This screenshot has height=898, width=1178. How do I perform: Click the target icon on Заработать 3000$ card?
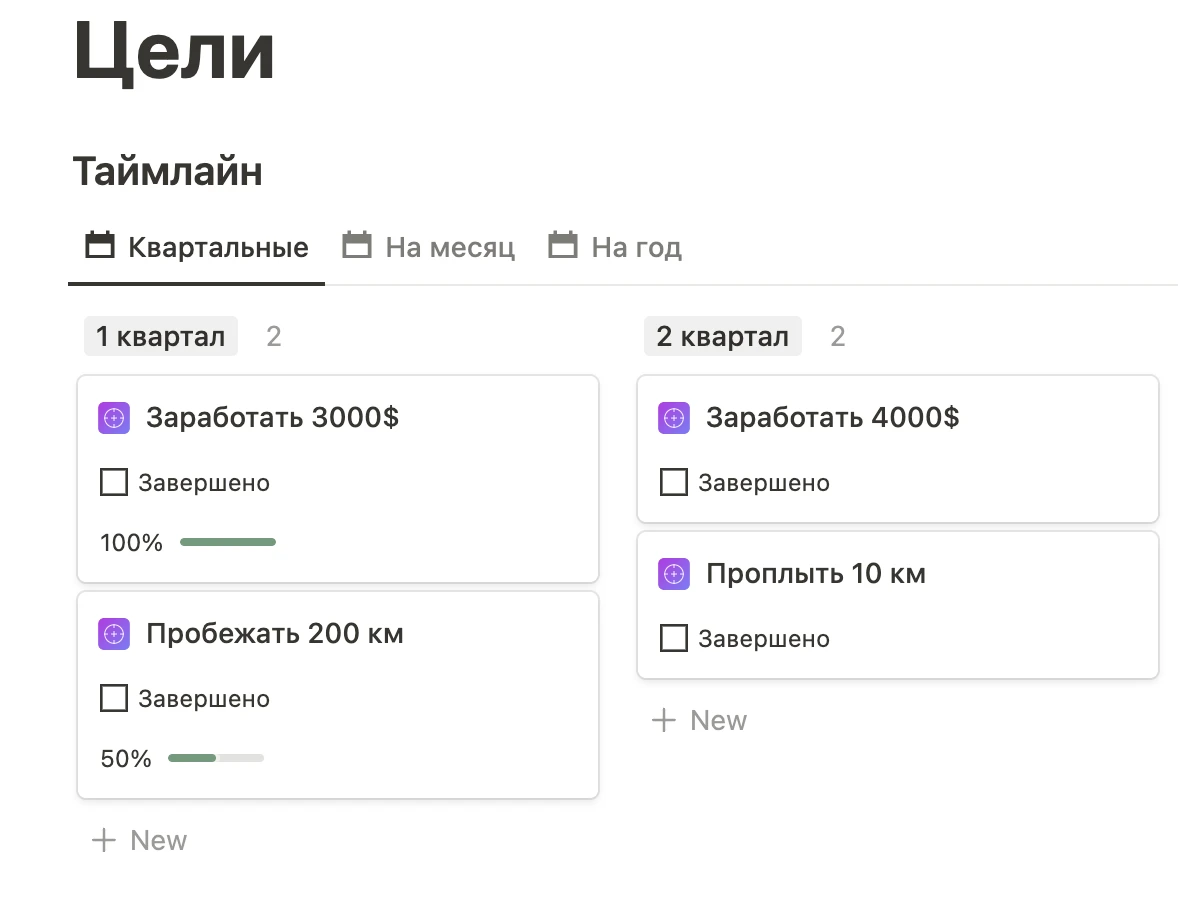click(x=114, y=418)
